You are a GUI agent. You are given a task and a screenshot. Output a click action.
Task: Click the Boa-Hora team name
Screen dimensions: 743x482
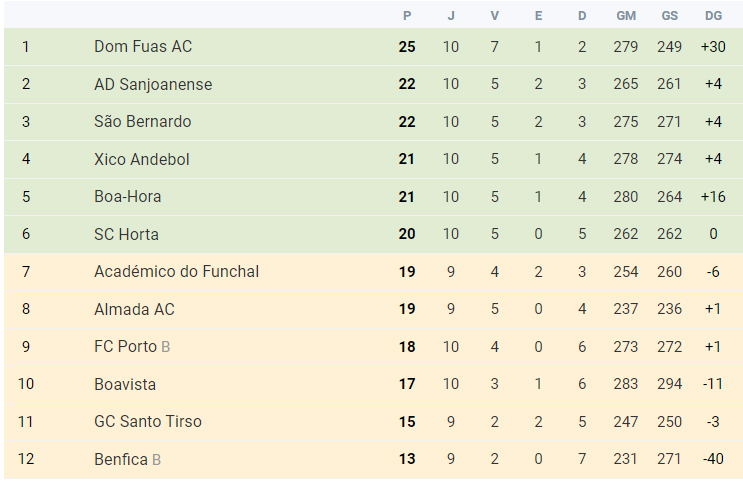[x=127, y=197]
